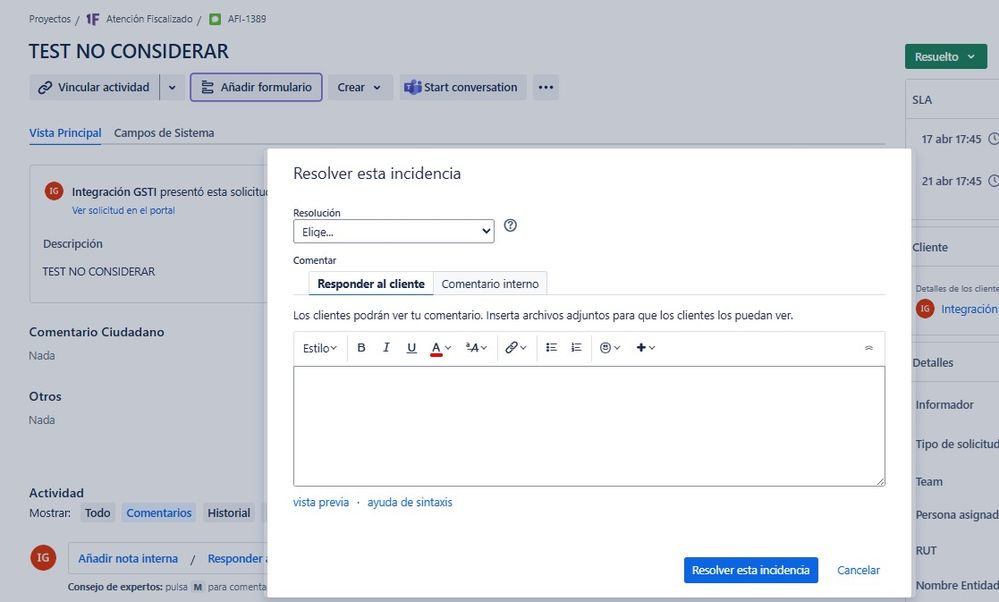Insert a bulleted list
Viewport: 999px width, 602px height.
coord(552,348)
